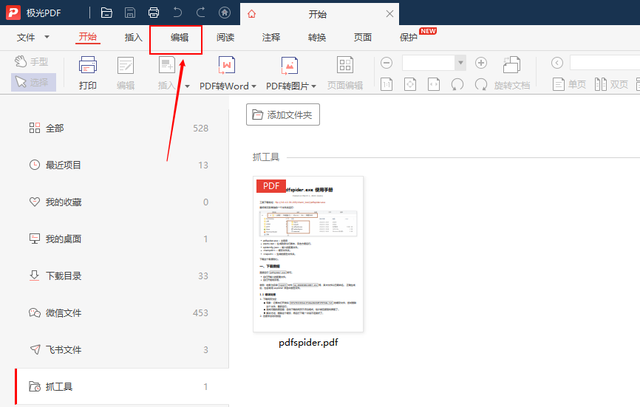Click the zoom in plus icon

tap(481, 63)
